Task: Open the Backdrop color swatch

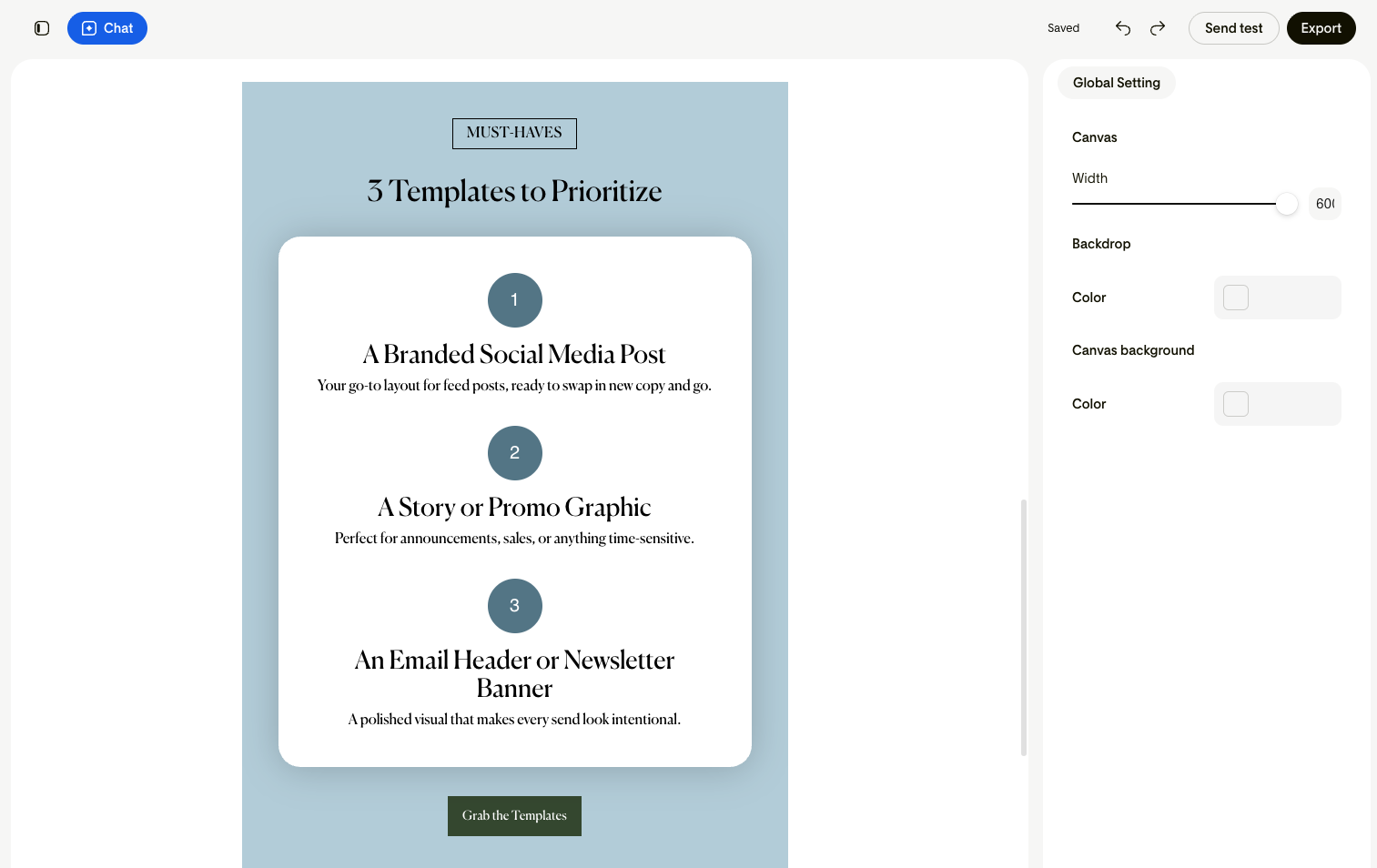Action: (1236, 298)
